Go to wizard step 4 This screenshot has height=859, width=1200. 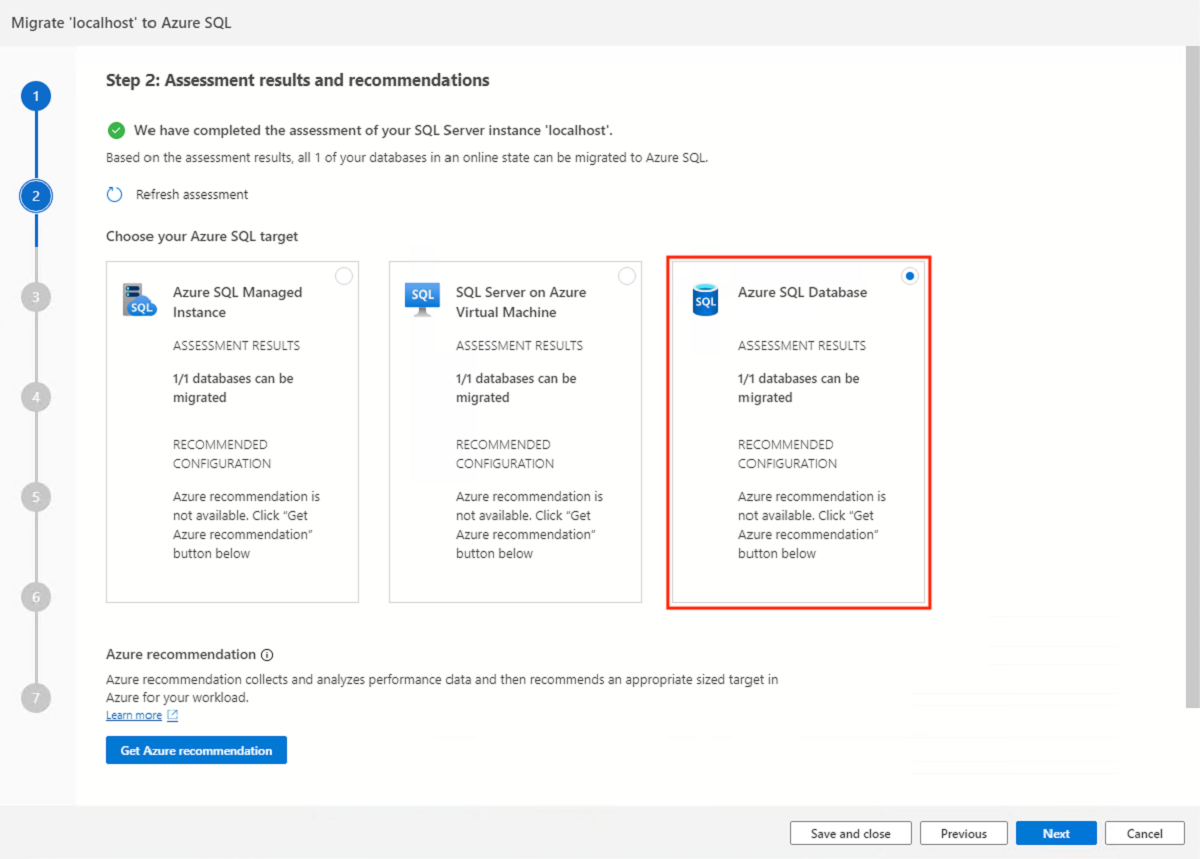(36, 397)
